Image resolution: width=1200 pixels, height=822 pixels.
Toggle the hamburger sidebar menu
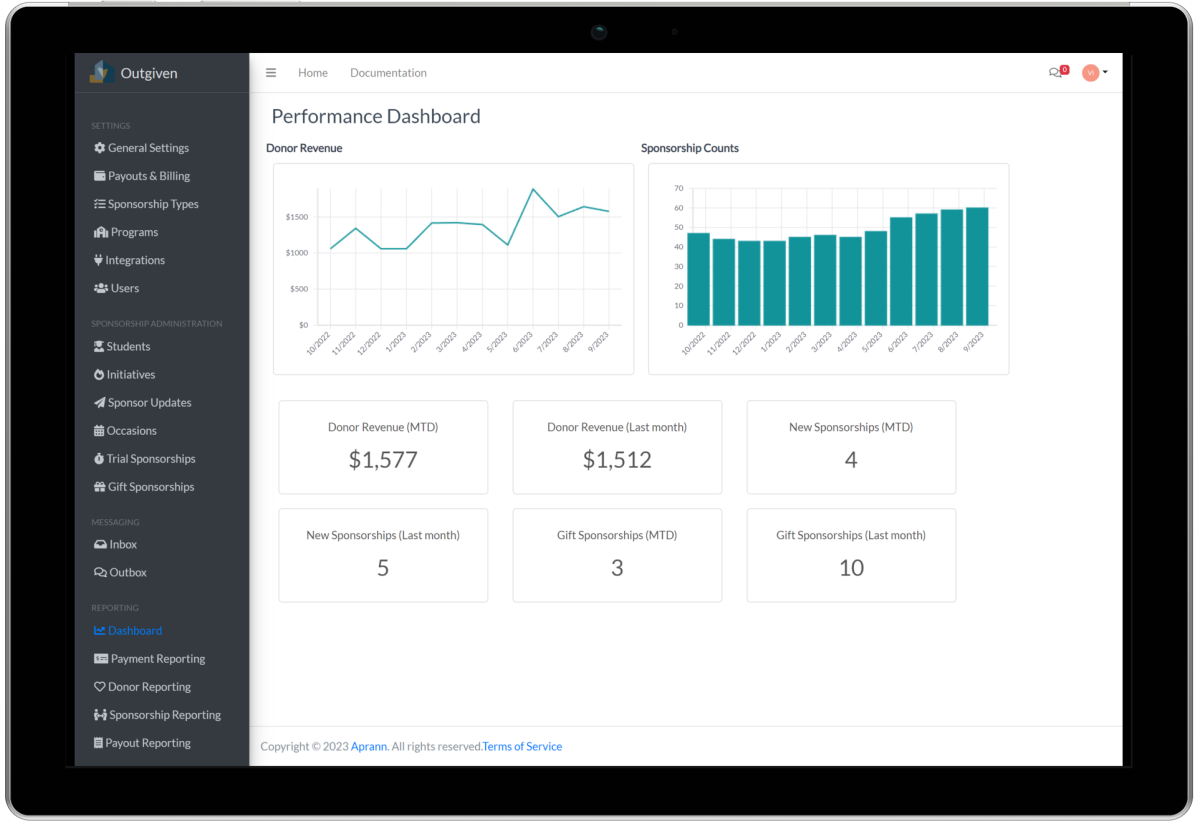pos(271,73)
